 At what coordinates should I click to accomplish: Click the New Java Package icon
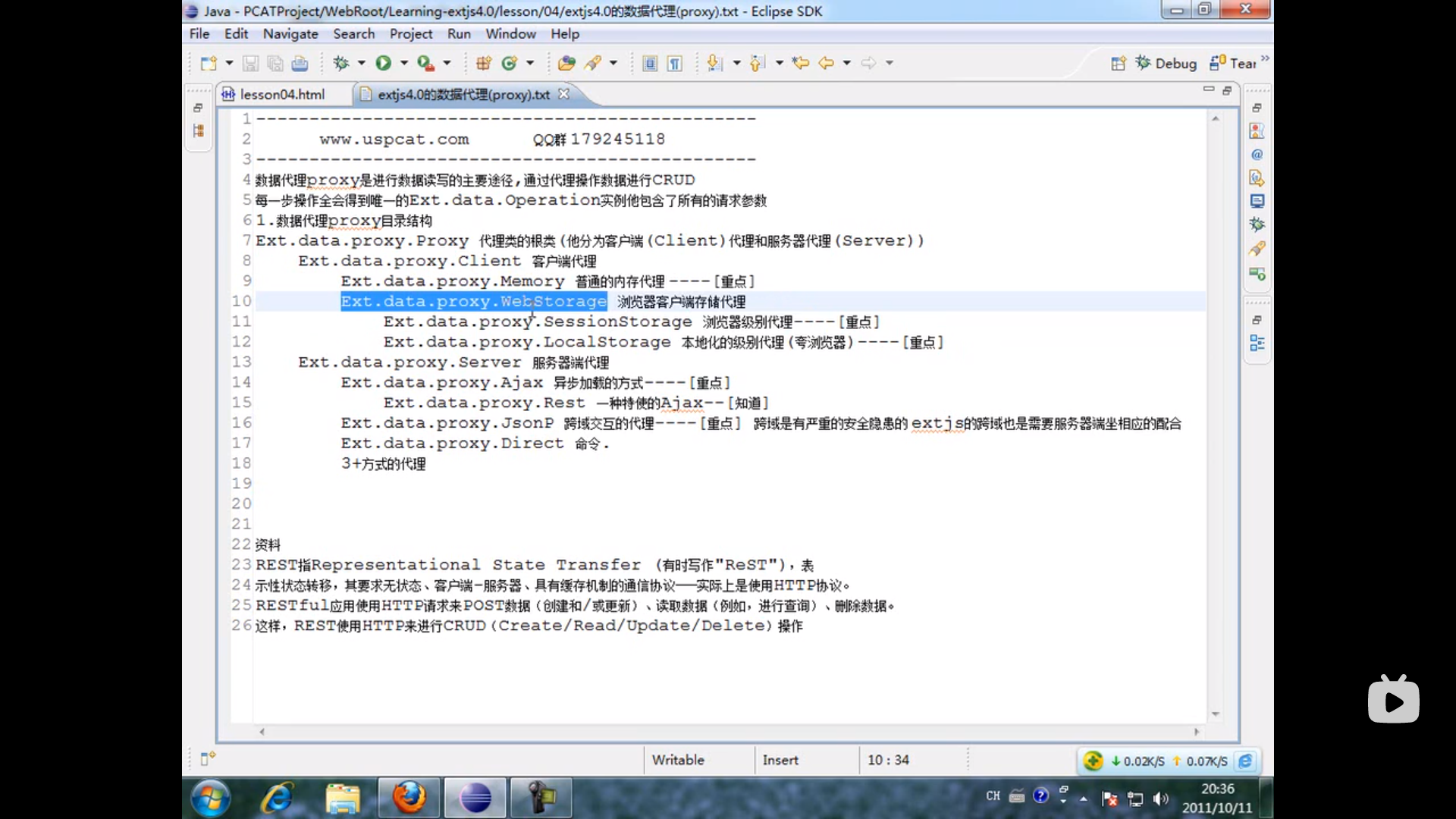click(x=484, y=63)
